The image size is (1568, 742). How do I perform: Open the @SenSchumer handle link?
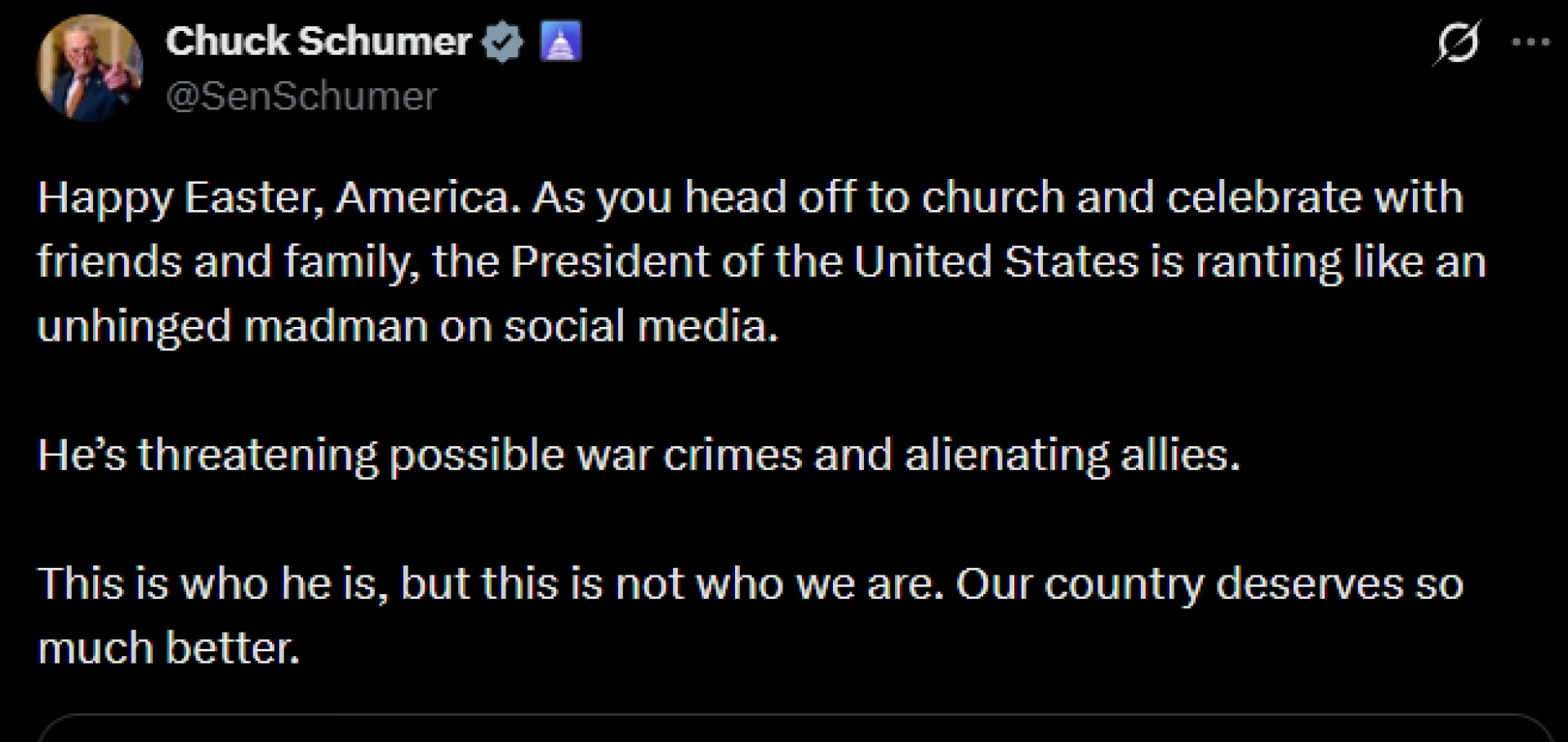pos(301,96)
